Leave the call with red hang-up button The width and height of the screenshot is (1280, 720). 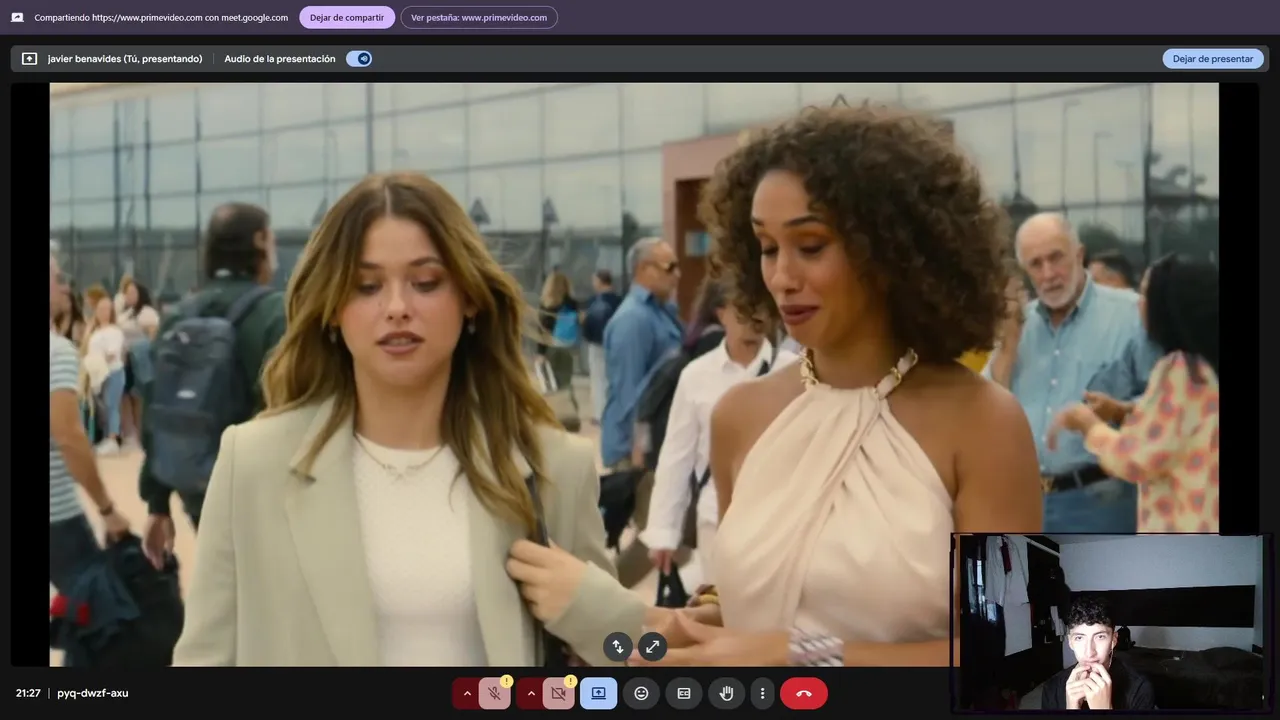point(804,693)
